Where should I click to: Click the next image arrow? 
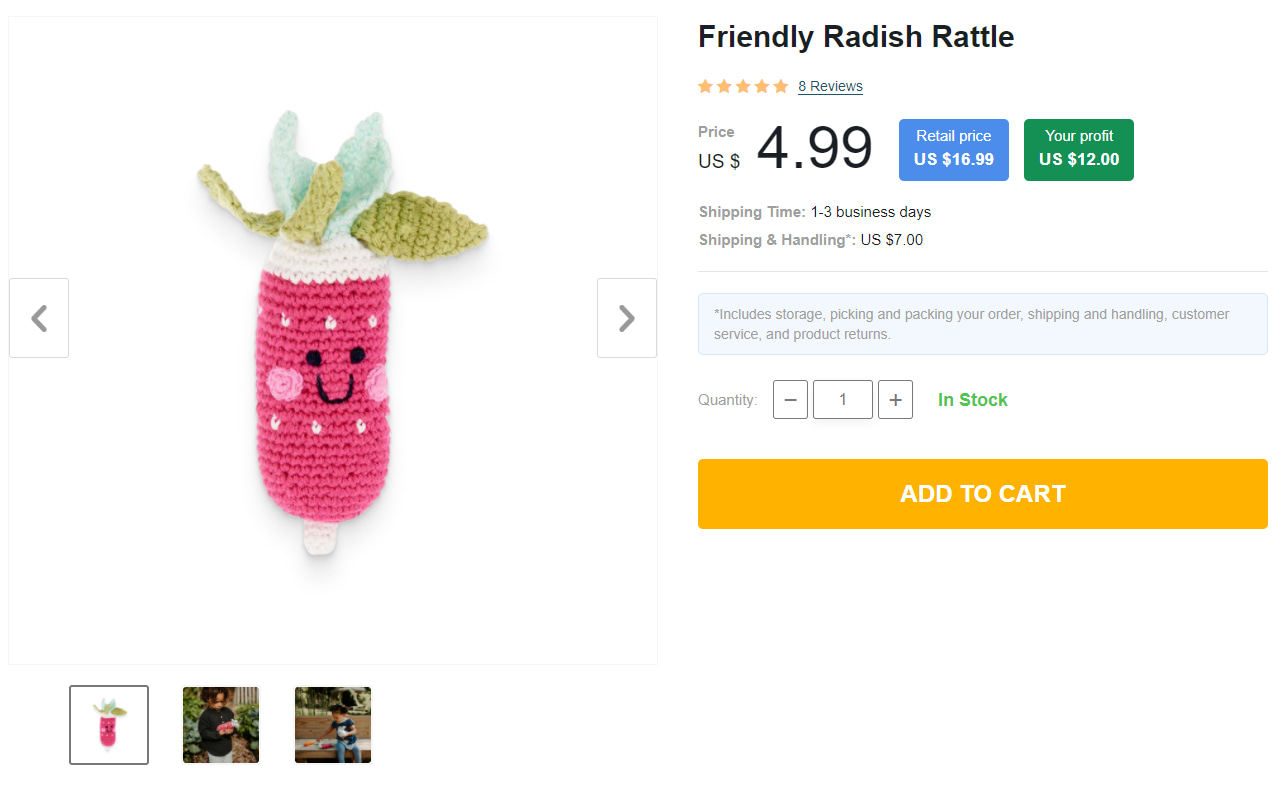point(626,317)
